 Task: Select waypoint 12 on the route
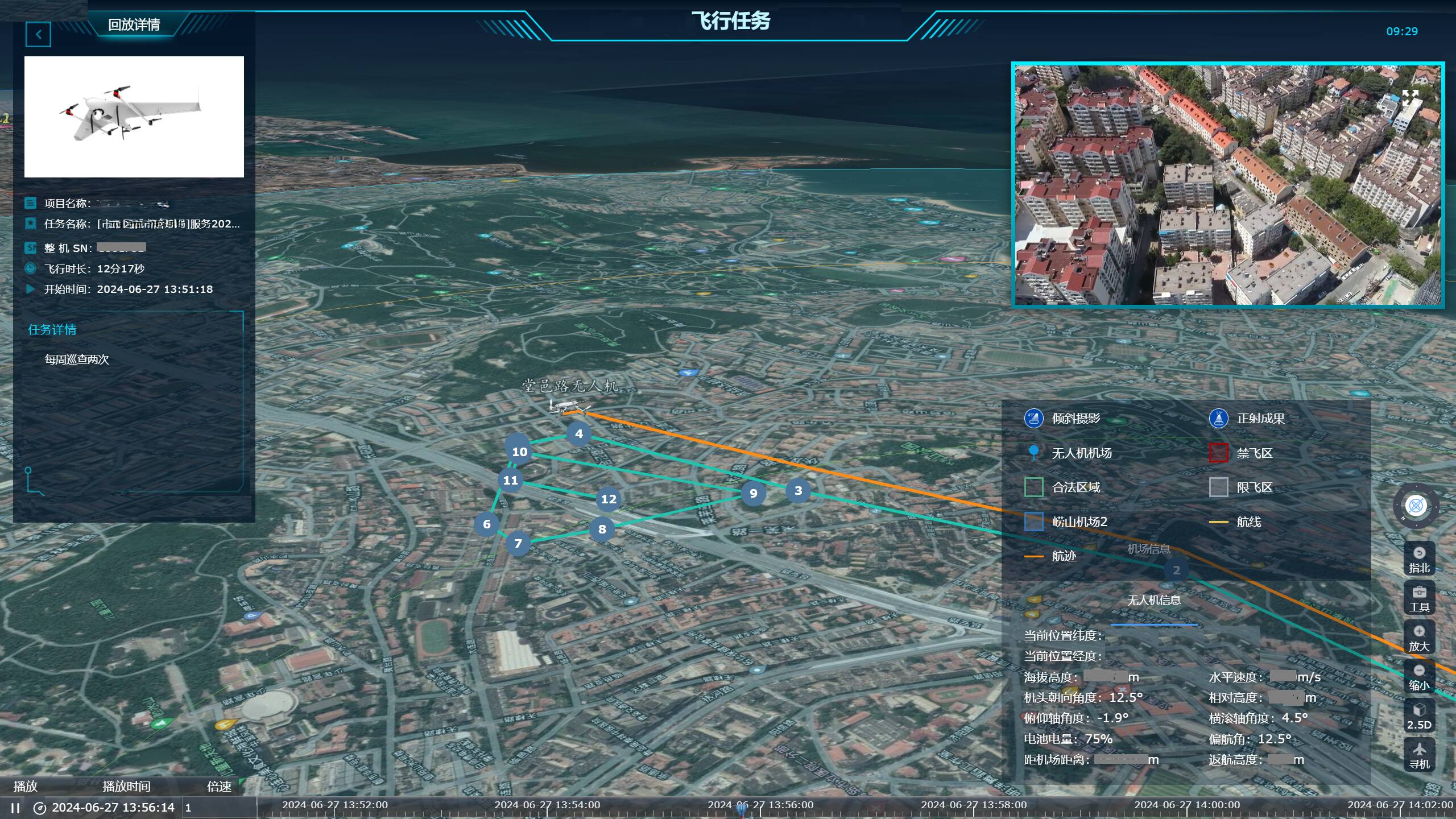pyautogui.click(x=609, y=499)
